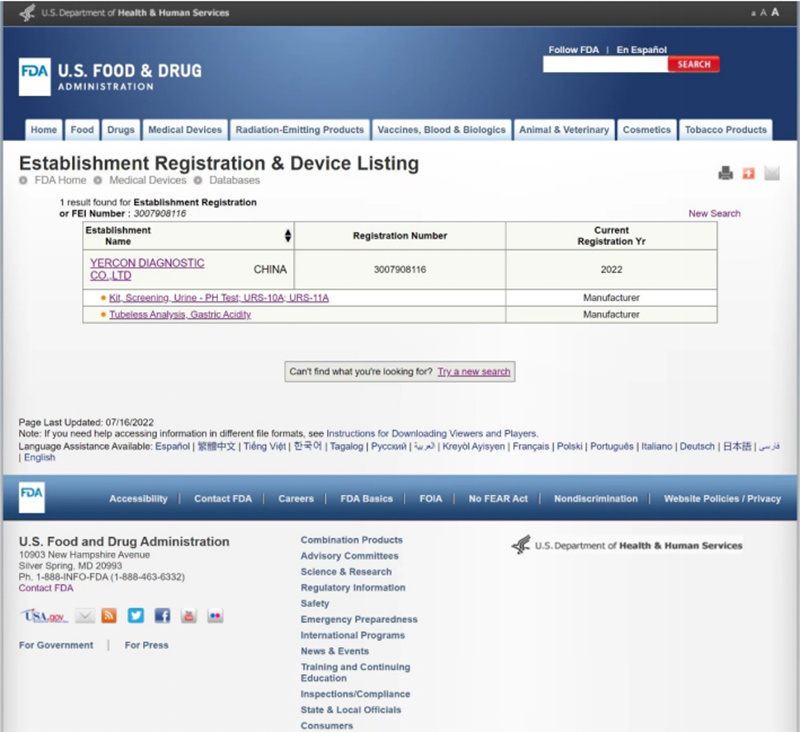
Task: Open Careers in footer bar
Action: pos(296,498)
